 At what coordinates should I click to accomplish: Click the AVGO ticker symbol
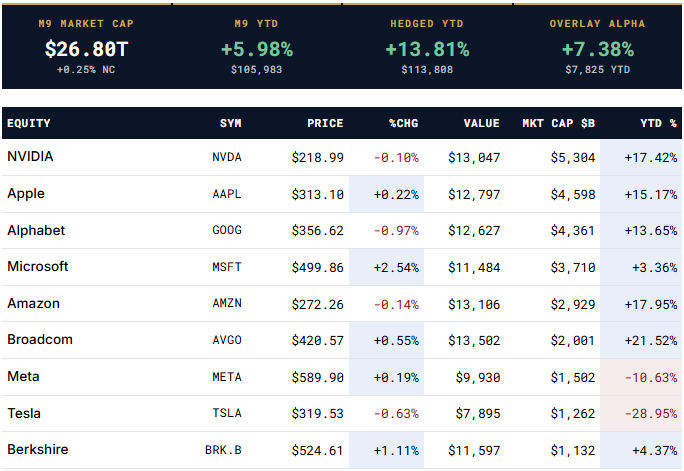[227, 340]
